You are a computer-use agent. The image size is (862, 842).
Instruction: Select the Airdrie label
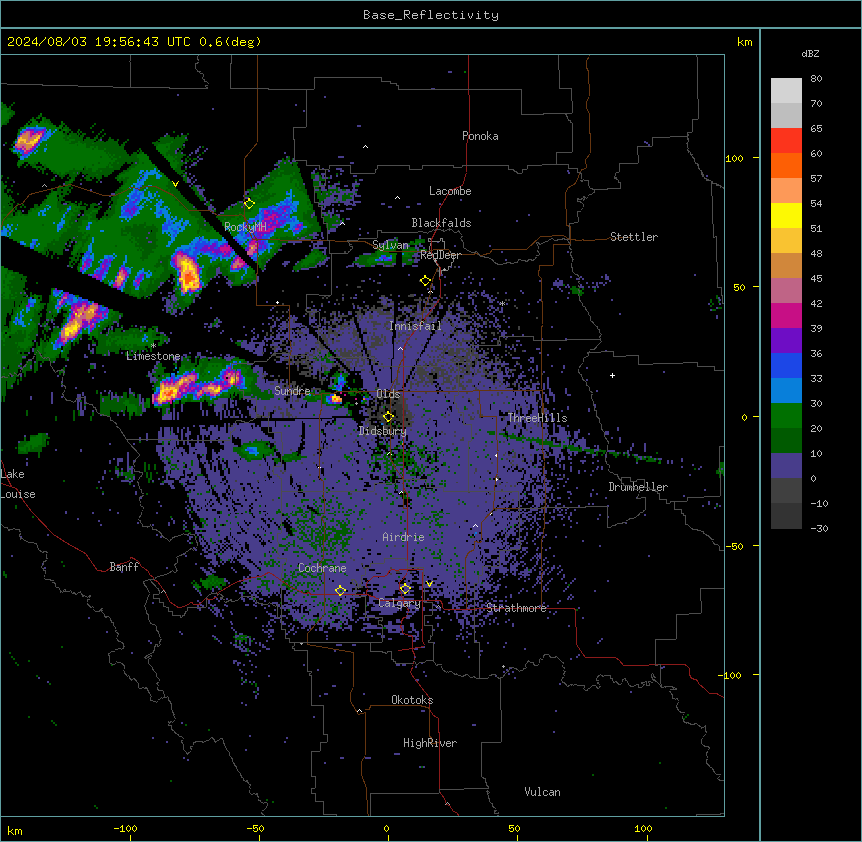pyautogui.click(x=404, y=537)
